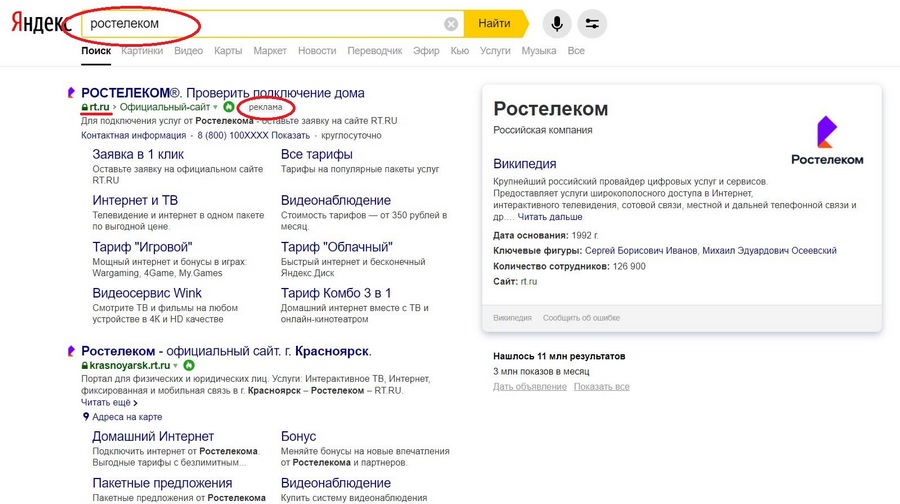Open Ростелеком официальный сайт Красноярск result
This screenshot has height=504, width=900.
tap(226, 351)
